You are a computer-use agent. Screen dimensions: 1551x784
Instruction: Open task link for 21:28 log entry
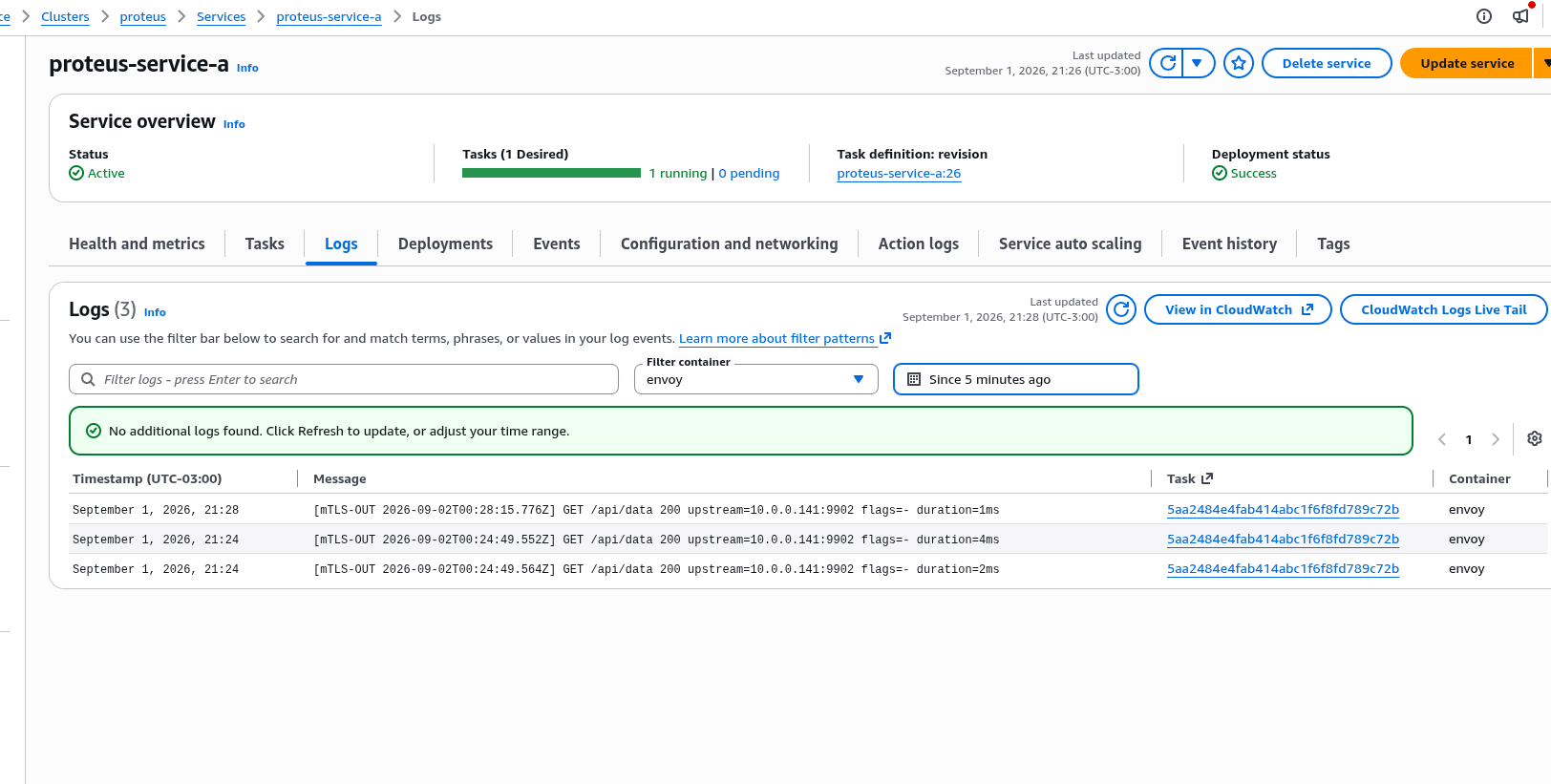point(1283,510)
